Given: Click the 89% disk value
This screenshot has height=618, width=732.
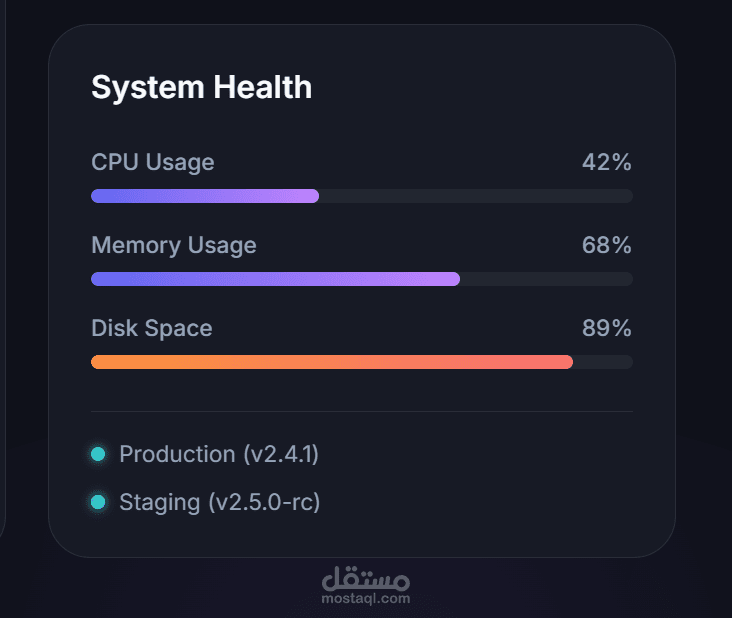Looking at the screenshot, I should (x=607, y=328).
